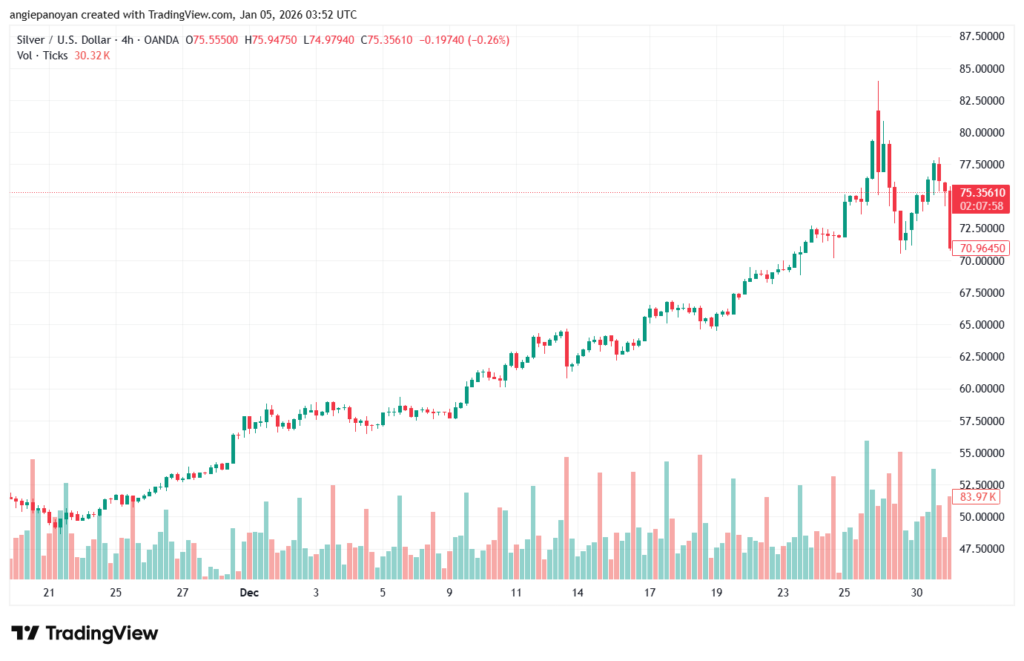Click the Dec date axis label
This screenshot has width=1024, height=661.
coord(250,592)
